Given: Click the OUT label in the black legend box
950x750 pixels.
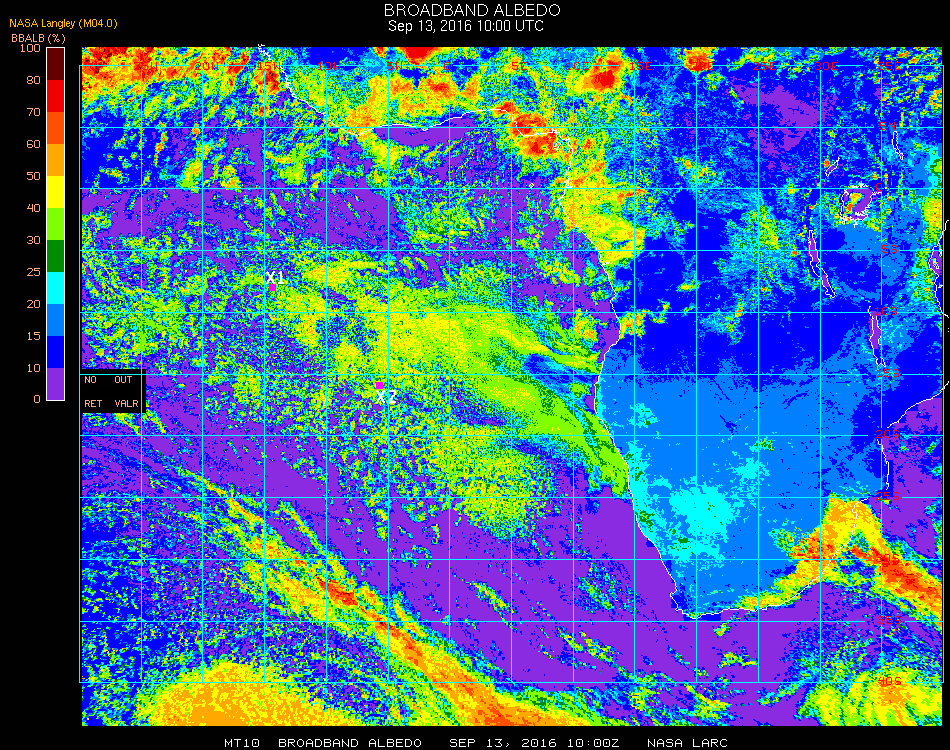Looking at the screenshot, I should 123,380.
